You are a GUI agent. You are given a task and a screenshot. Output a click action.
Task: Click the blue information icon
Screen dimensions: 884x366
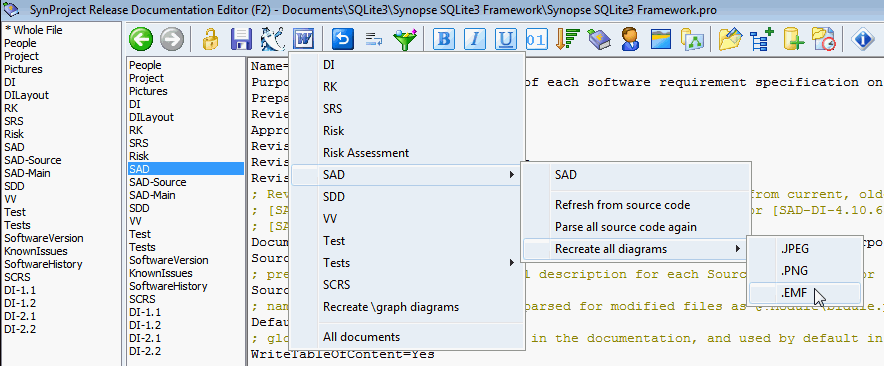point(862,39)
